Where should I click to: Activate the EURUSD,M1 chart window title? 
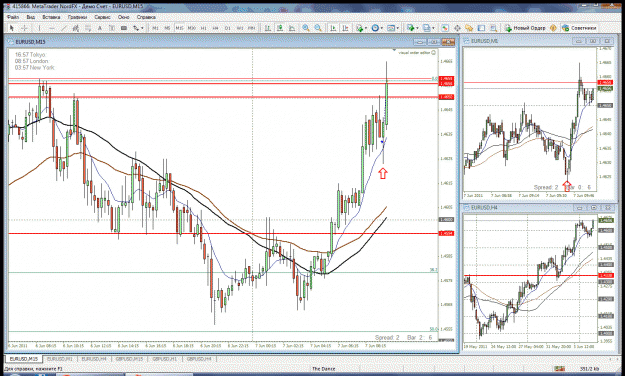pos(484,41)
